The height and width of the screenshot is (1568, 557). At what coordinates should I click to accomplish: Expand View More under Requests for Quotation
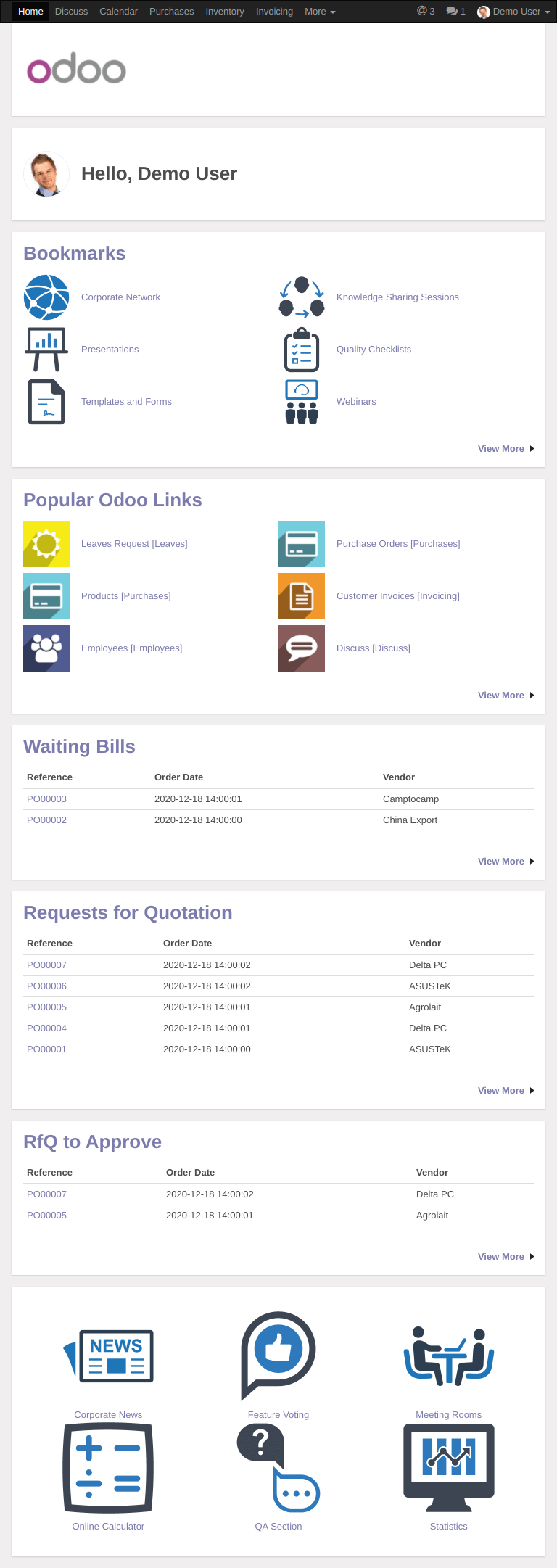(506, 1091)
